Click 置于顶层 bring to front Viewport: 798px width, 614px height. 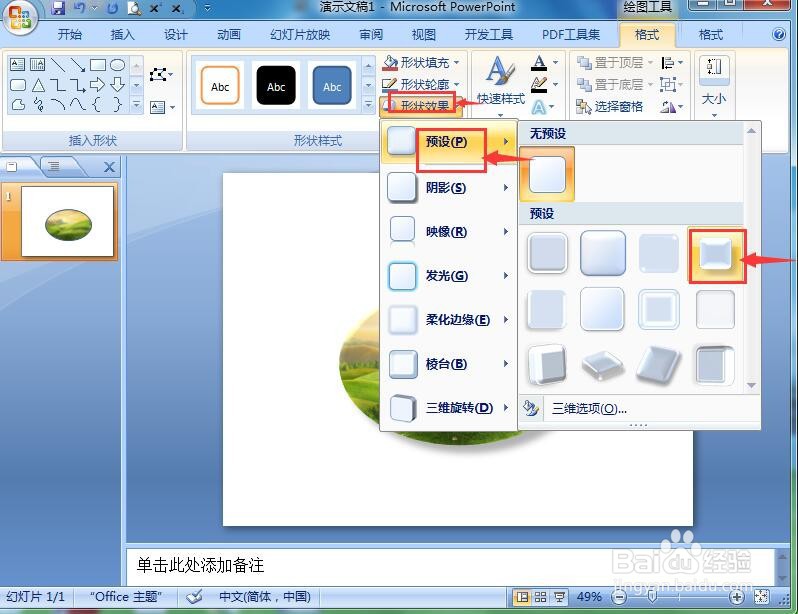click(x=615, y=63)
